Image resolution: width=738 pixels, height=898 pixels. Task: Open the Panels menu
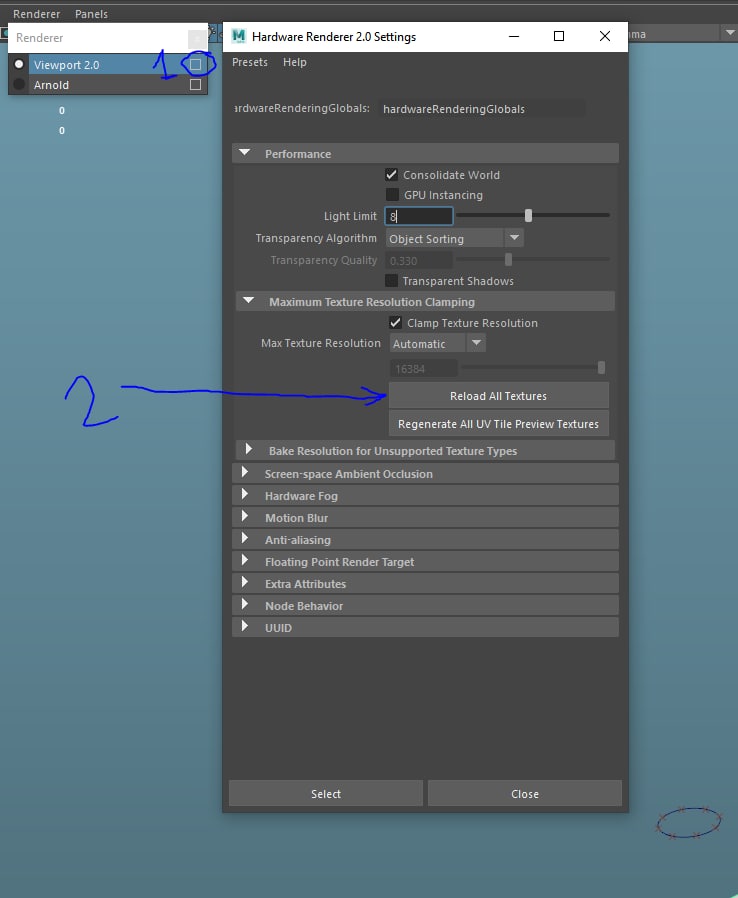[91, 14]
